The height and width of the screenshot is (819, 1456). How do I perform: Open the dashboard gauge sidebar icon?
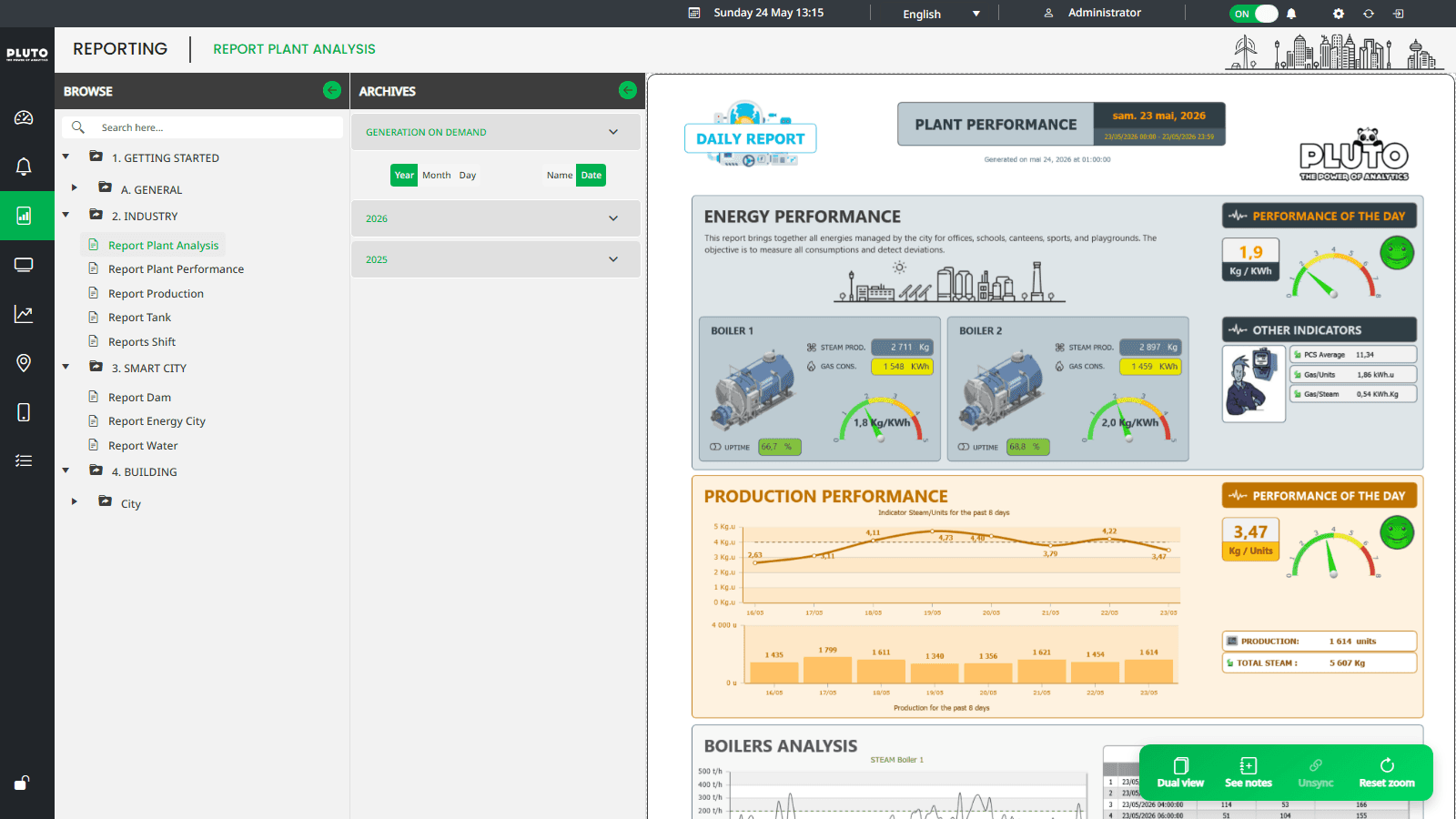pos(24,117)
